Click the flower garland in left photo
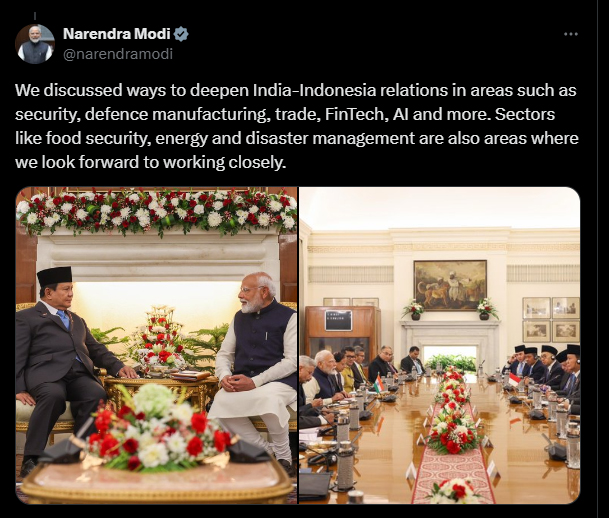Screen dimensions: 609x518 pos(157,212)
